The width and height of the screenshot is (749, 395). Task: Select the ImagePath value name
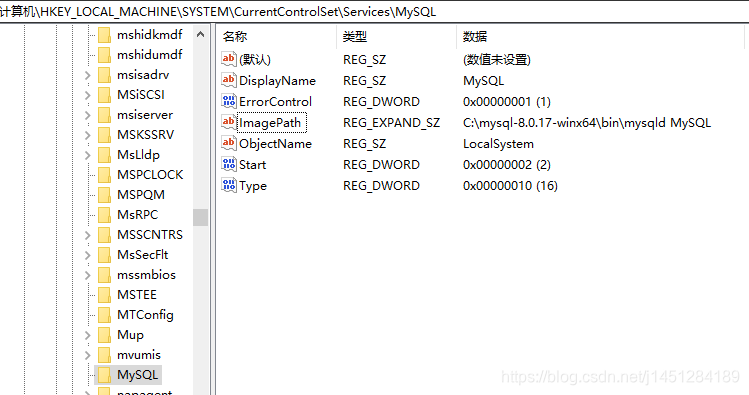[x=270, y=123]
